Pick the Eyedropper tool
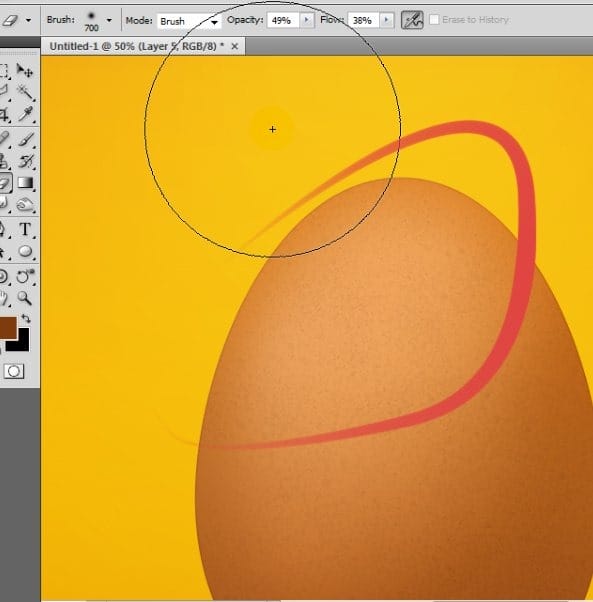Viewport: 593px width, 602px height. click(x=25, y=114)
